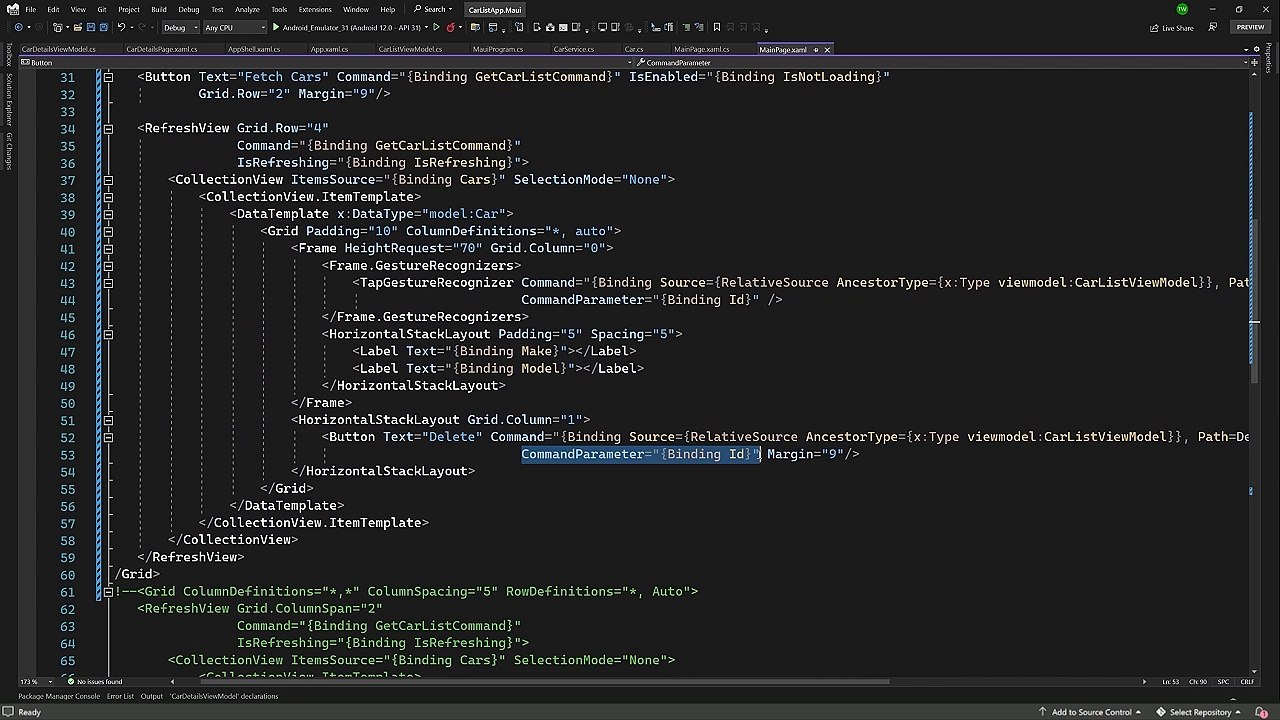Switch to CarService.cs tab

coord(573,49)
